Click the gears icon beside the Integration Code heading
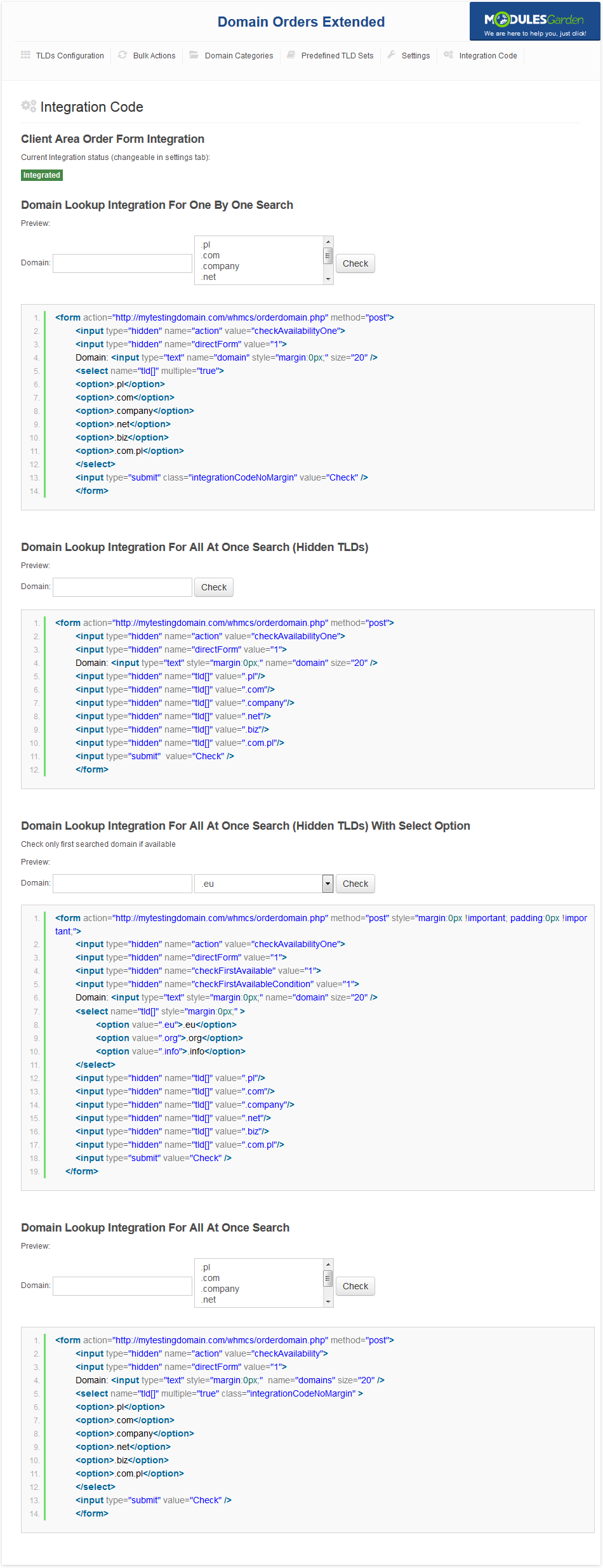The height and width of the screenshot is (1568, 603). pos(29,107)
